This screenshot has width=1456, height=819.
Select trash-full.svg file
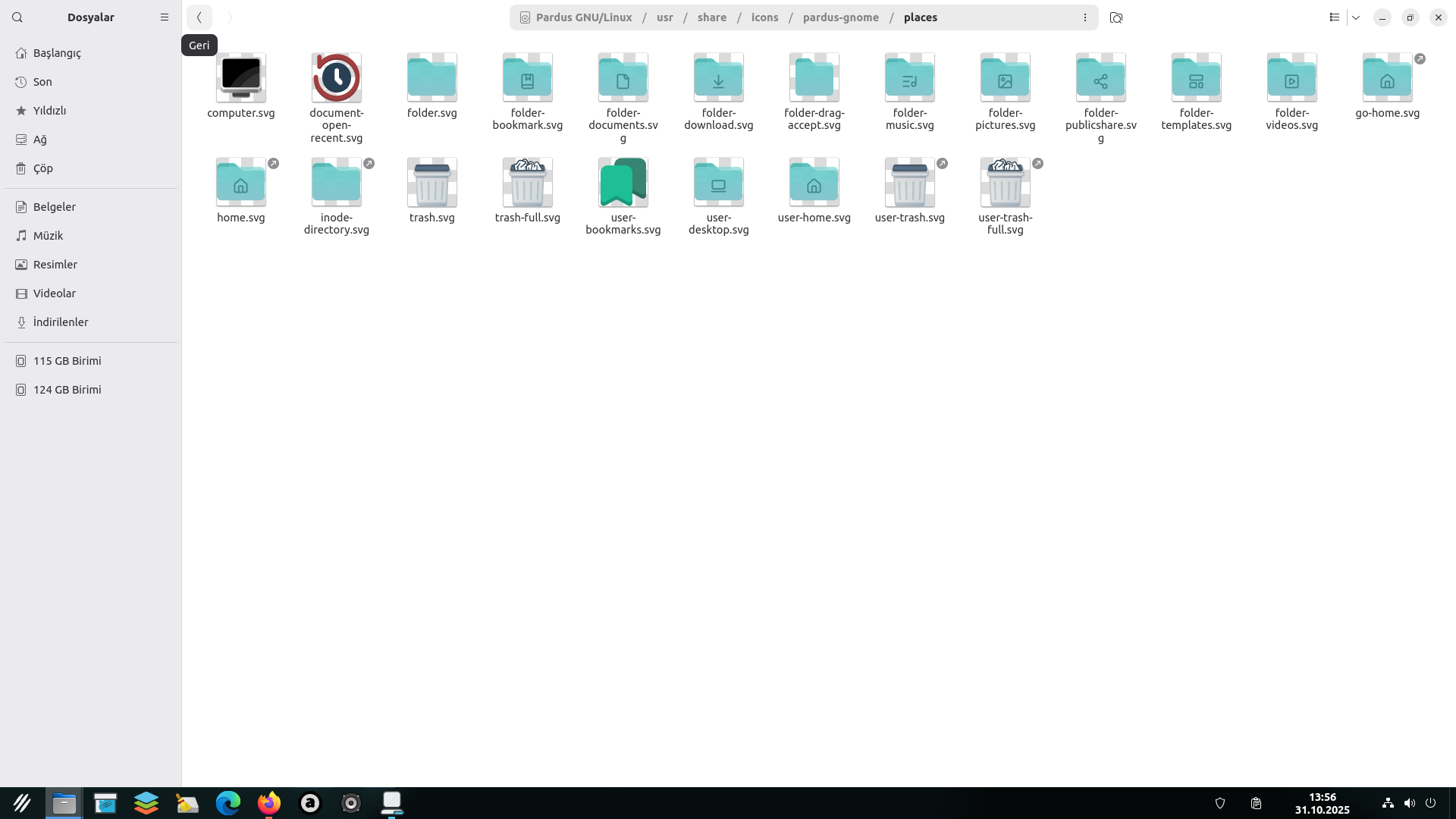click(527, 183)
